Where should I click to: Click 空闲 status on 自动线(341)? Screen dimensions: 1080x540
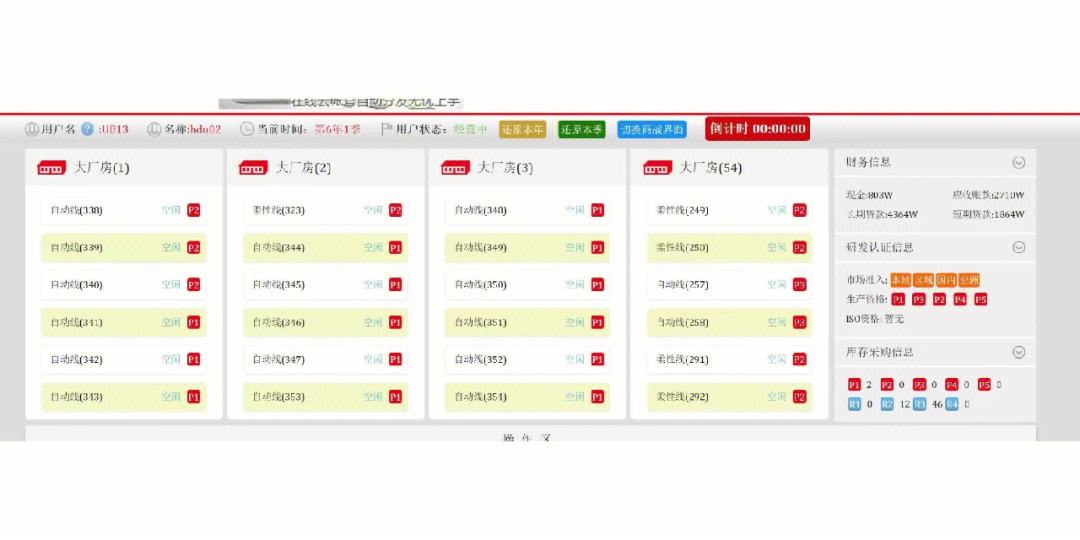[171, 322]
